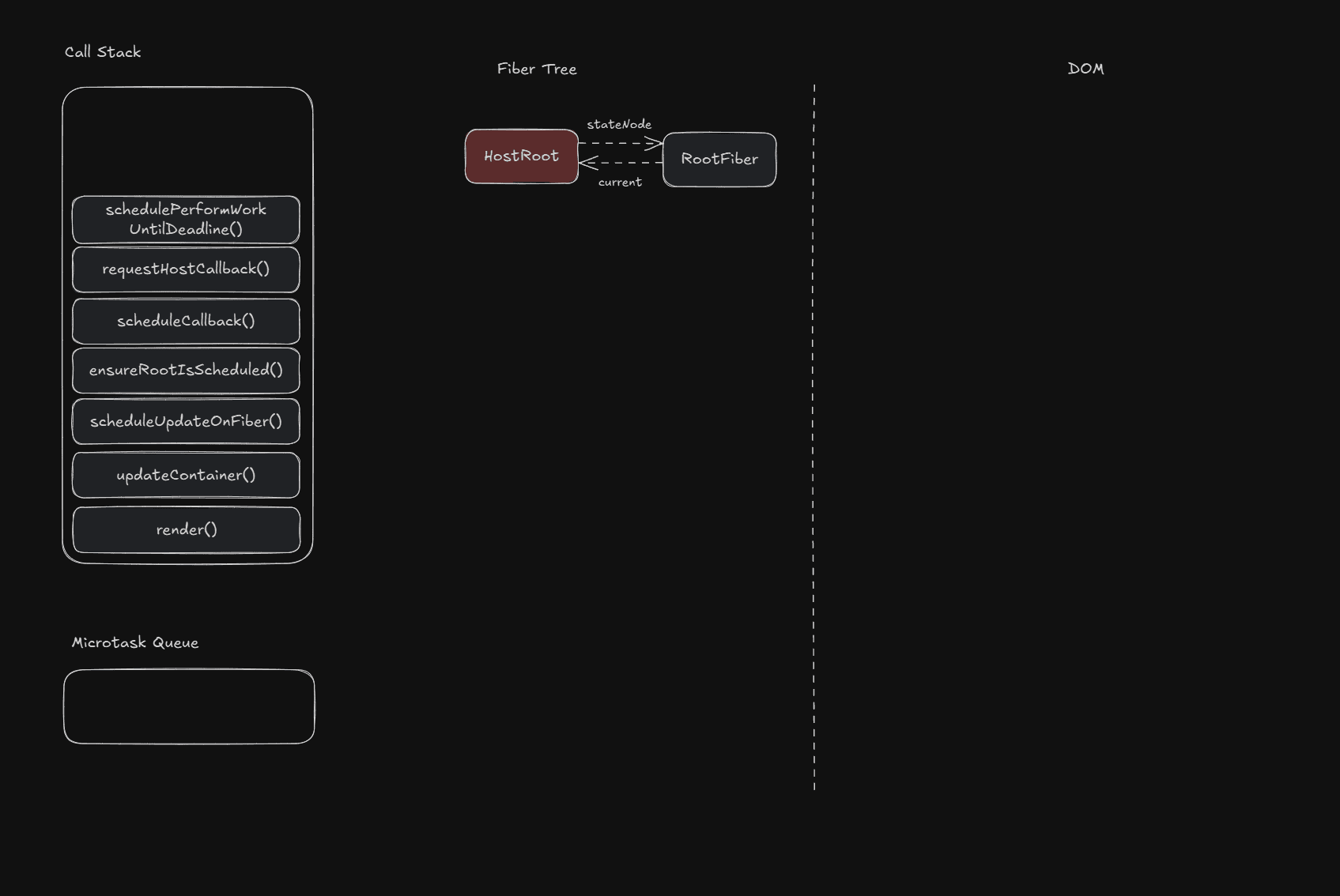This screenshot has height=896, width=1340.
Task: Select the ensureRootIsScheduled() stack frame
Action: point(186,371)
